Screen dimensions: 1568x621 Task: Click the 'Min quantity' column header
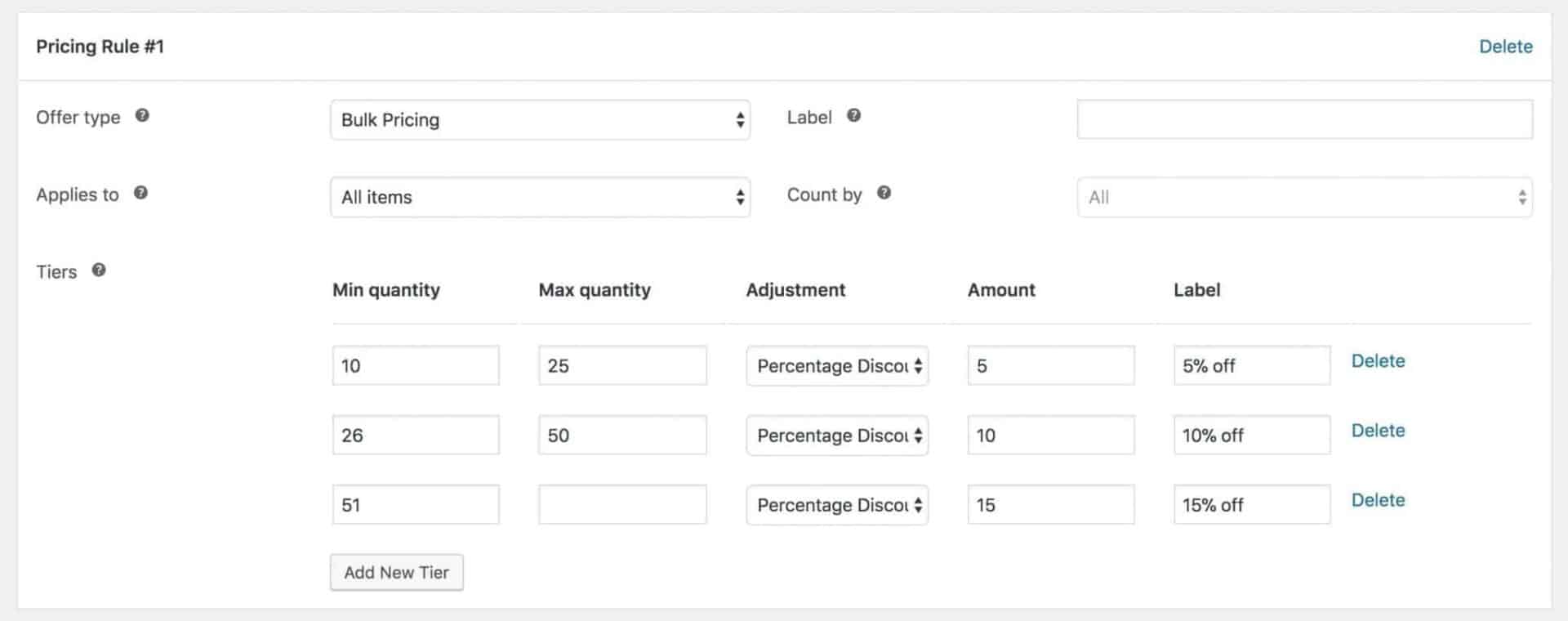pos(386,290)
